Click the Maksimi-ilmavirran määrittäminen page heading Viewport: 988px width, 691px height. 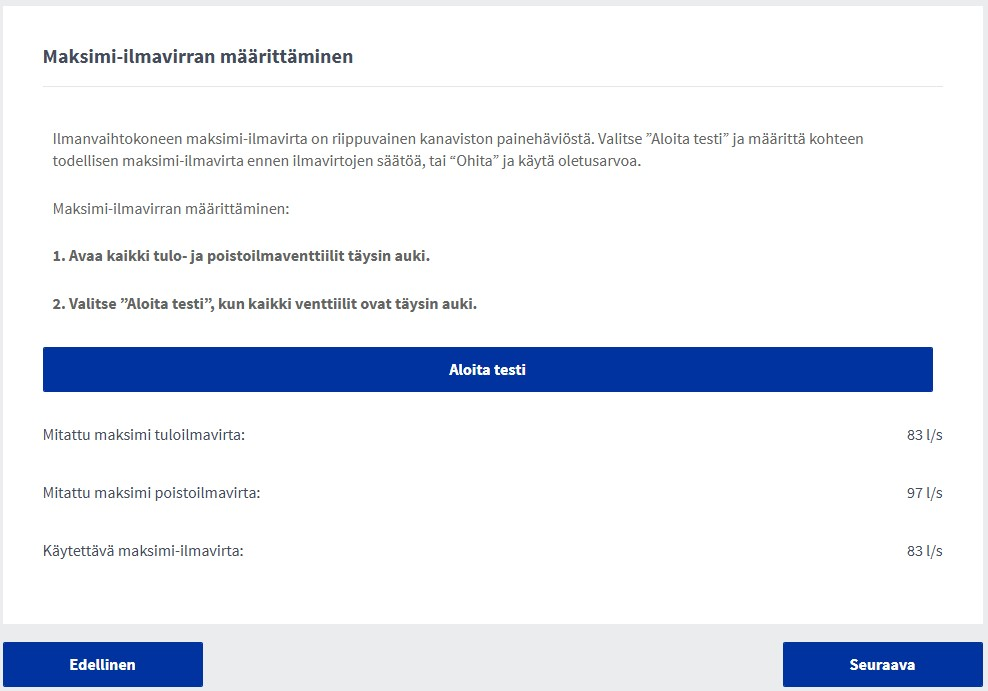point(198,57)
